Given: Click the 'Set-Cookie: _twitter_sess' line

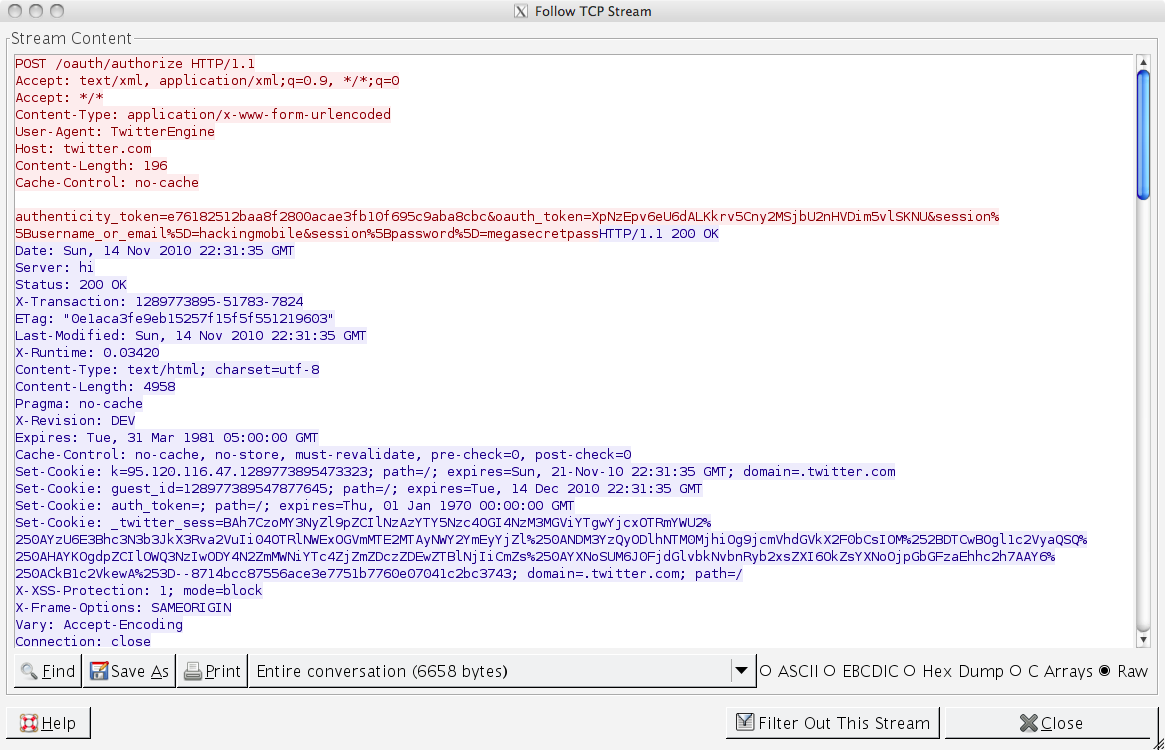Looking at the screenshot, I should click(x=551, y=549).
